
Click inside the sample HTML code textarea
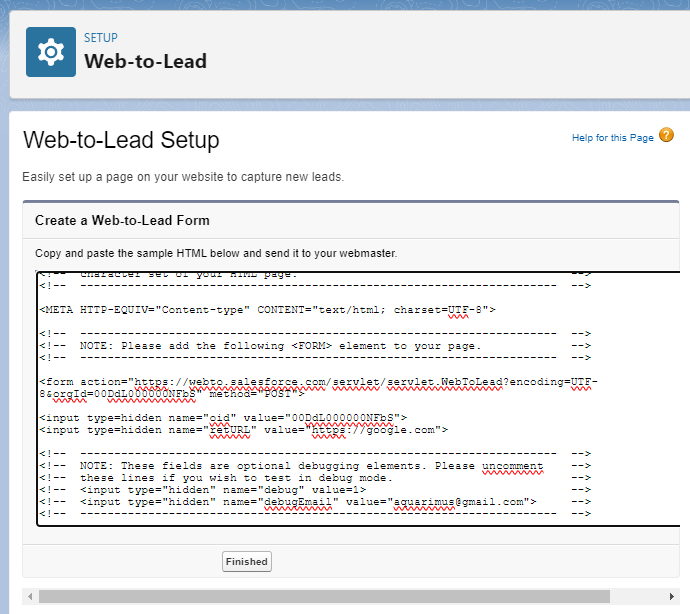pos(359,398)
